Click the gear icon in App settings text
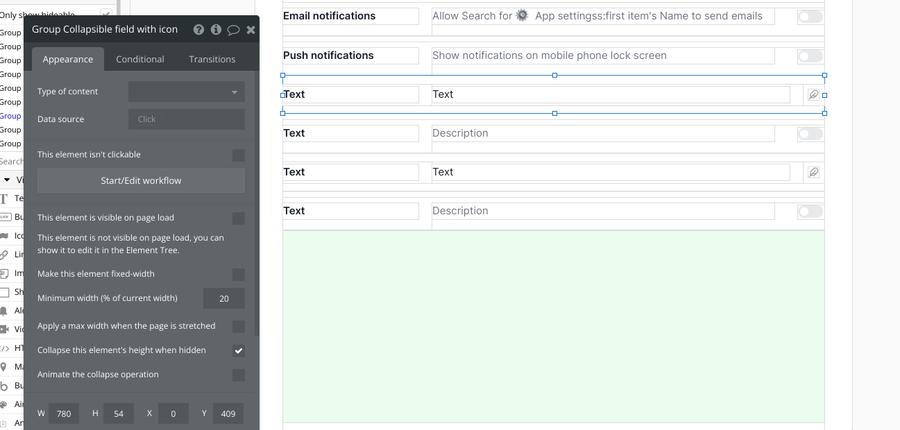 point(522,16)
